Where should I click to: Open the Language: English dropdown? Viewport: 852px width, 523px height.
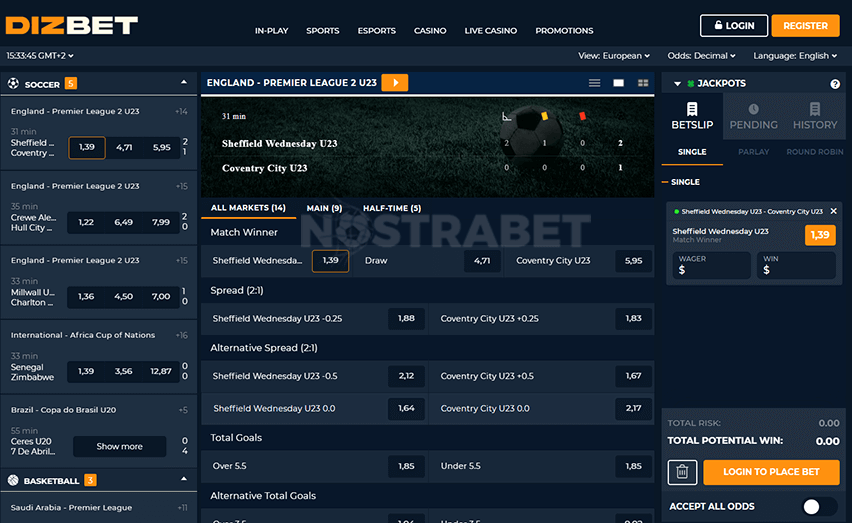pos(795,55)
